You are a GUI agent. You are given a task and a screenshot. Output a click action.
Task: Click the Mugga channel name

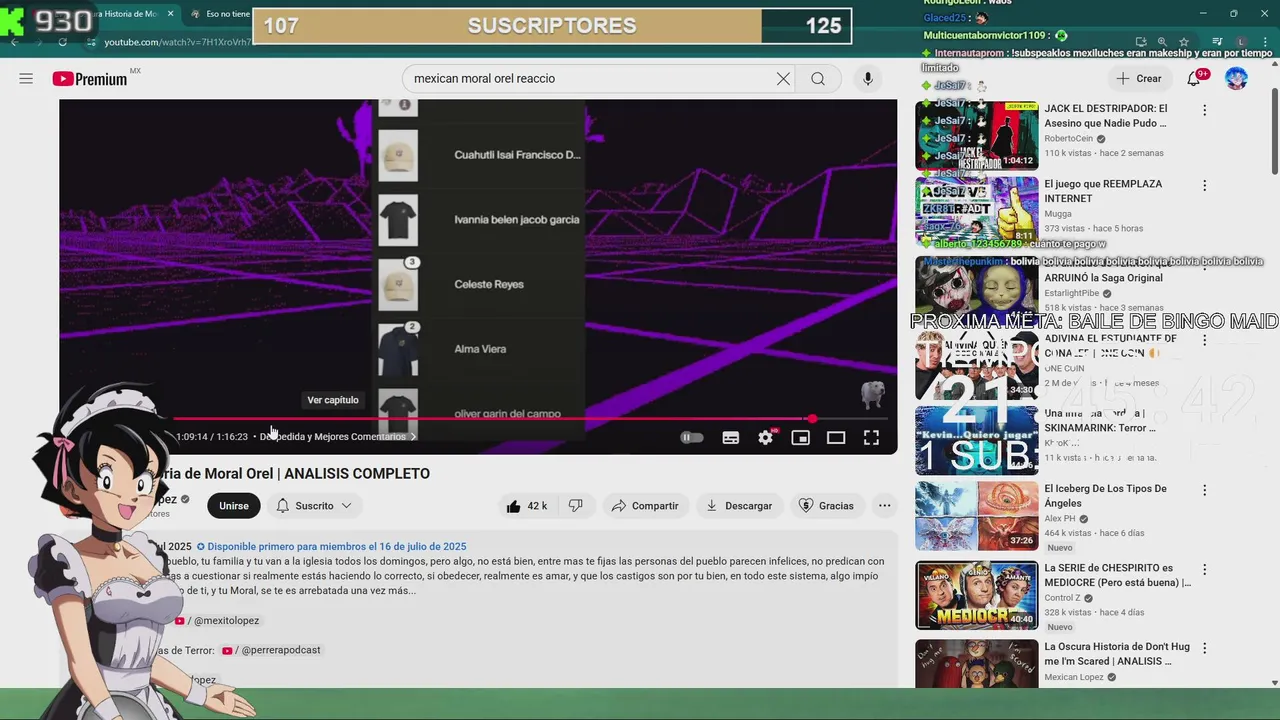coord(1058,214)
